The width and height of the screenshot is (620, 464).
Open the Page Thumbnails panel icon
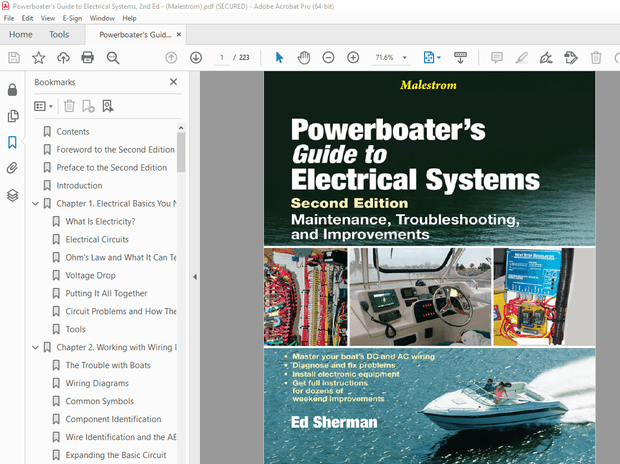point(13,116)
